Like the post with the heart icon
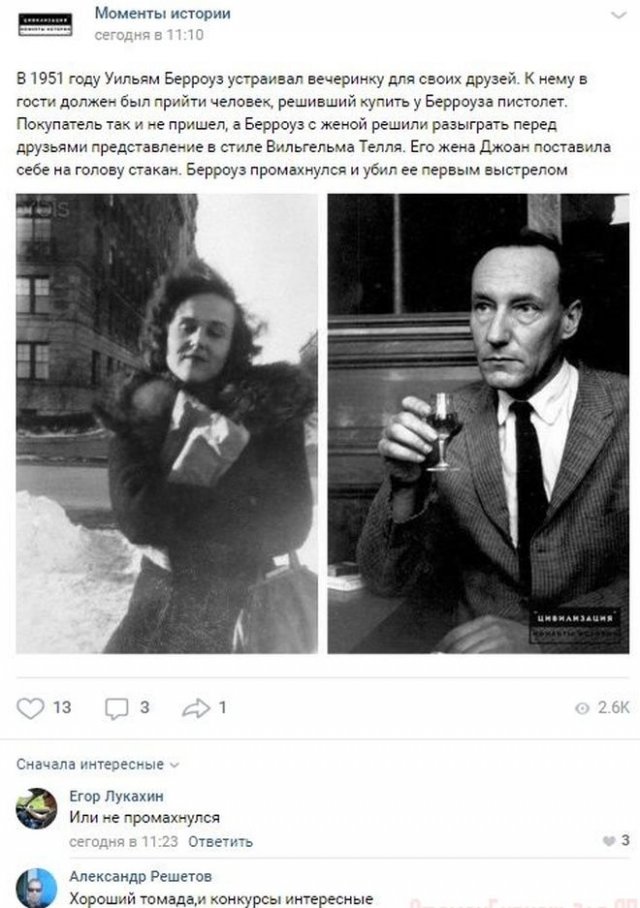This screenshot has height=908, width=640. (x=30, y=708)
